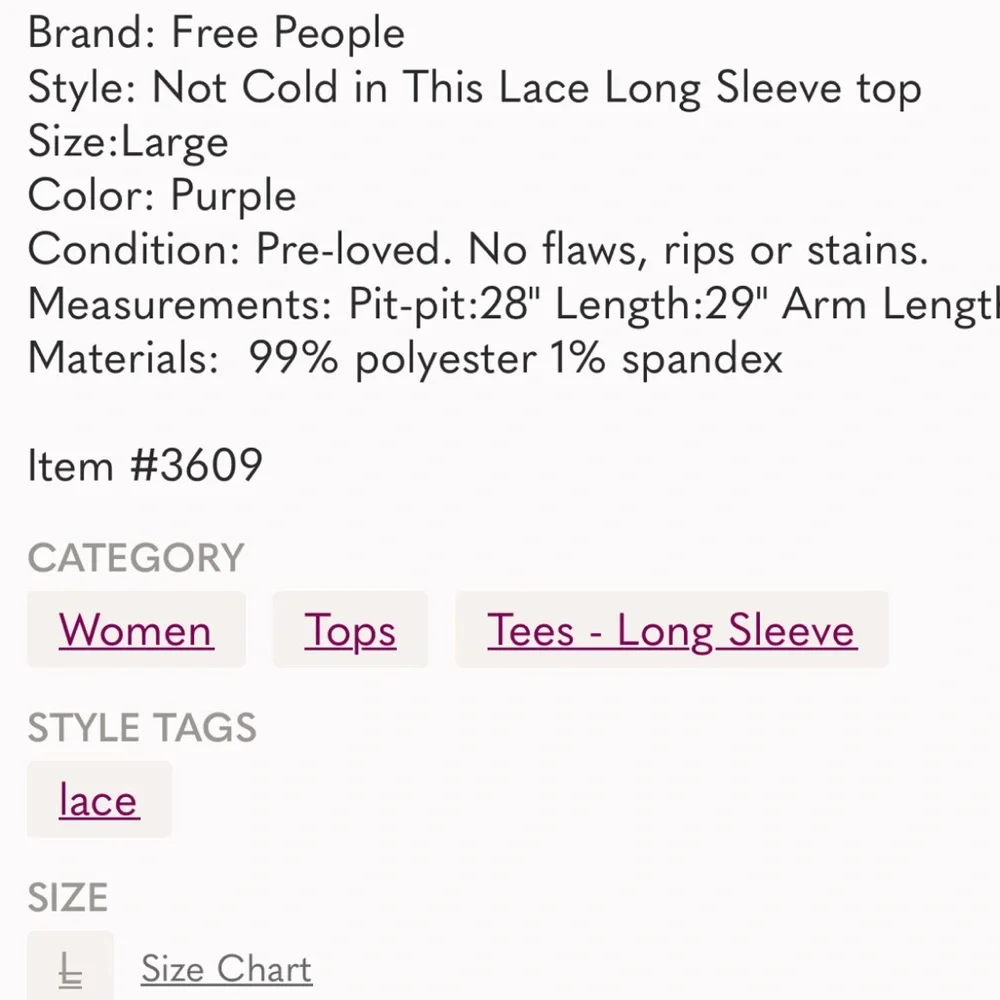Click the Length:29" measurement text
This screenshot has width=1000, height=1000.
tap(662, 304)
